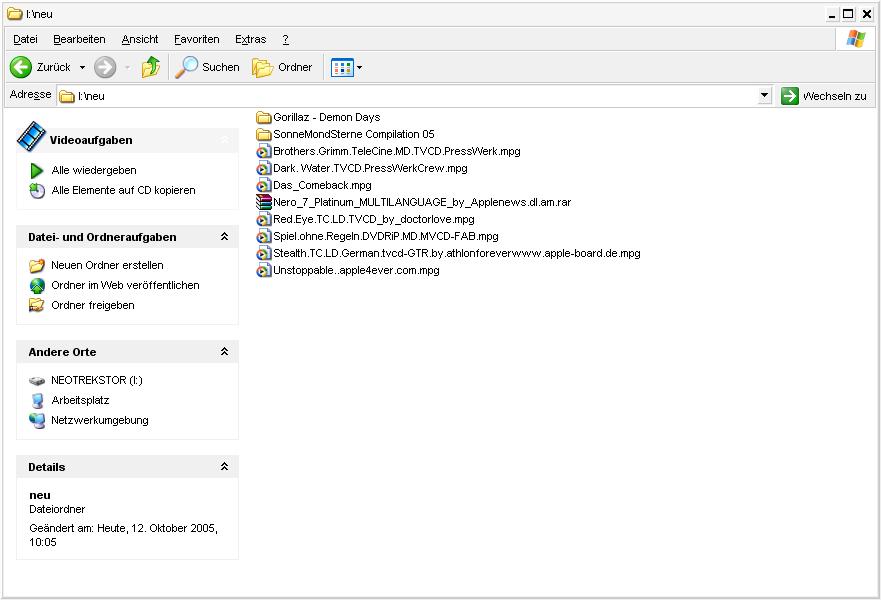881x600 pixels.
Task: Click inside the address path field
Action: tap(400, 96)
